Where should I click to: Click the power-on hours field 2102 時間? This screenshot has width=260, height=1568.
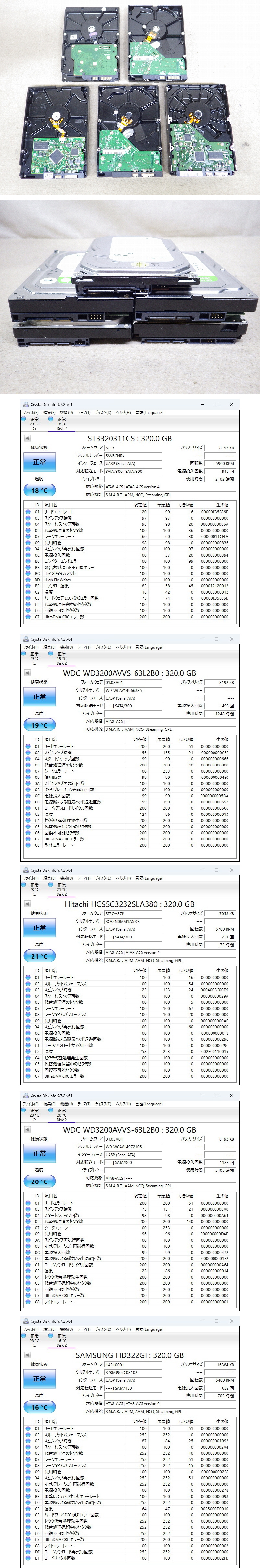[x=220, y=479]
